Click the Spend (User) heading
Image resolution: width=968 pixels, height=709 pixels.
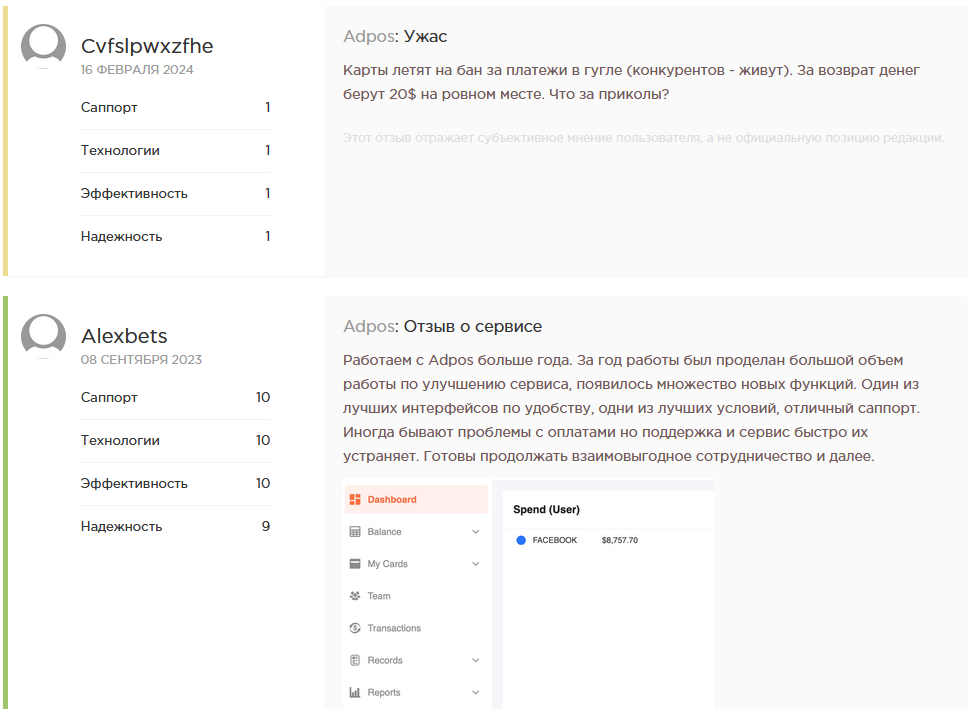(546, 510)
